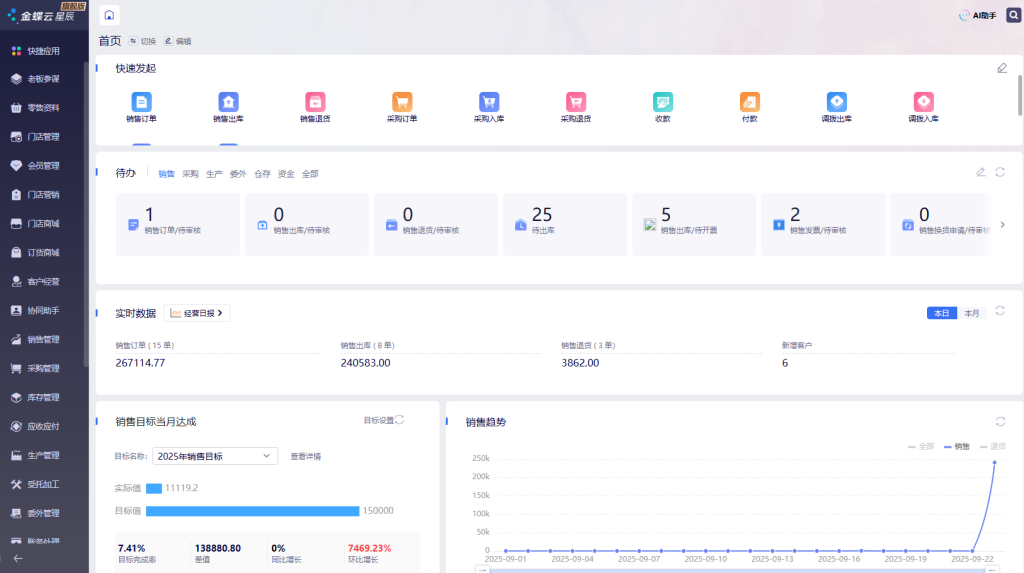Open the AI助手 assistant
This screenshot has height=573, width=1024.
[977, 15]
